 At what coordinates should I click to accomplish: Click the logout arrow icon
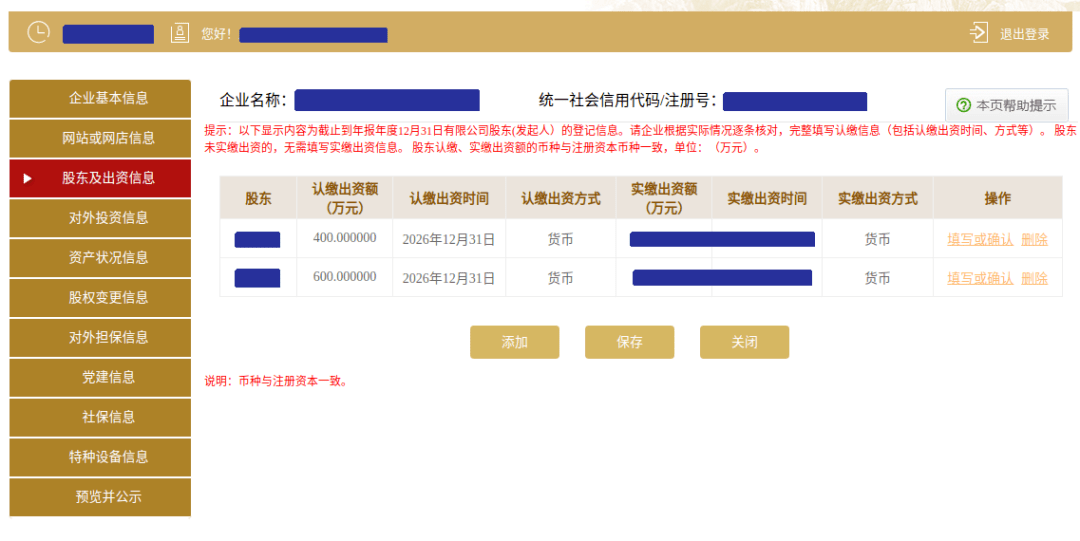(x=979, y=33)
